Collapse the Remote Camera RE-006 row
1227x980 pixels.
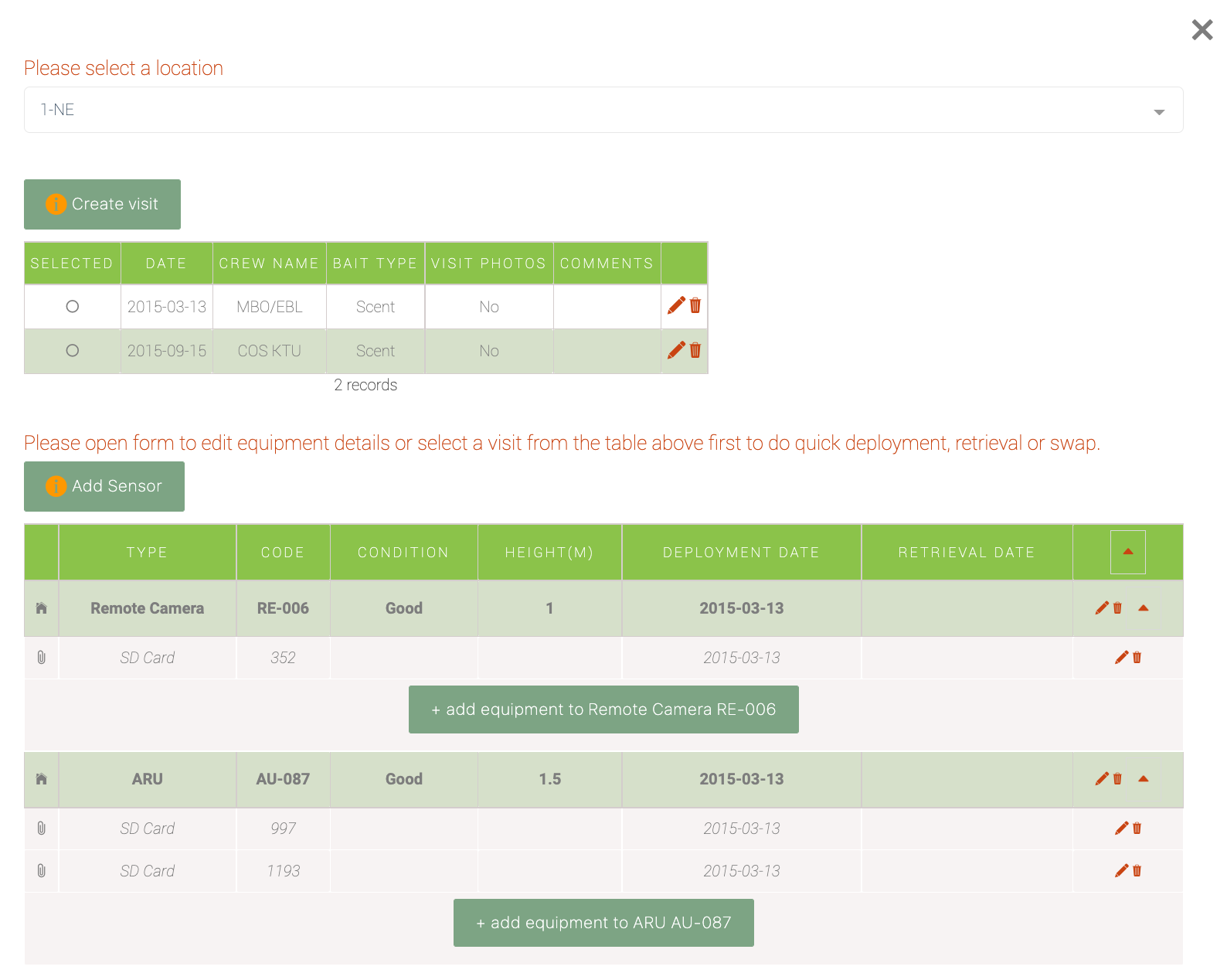click(x=1144, y=608)
